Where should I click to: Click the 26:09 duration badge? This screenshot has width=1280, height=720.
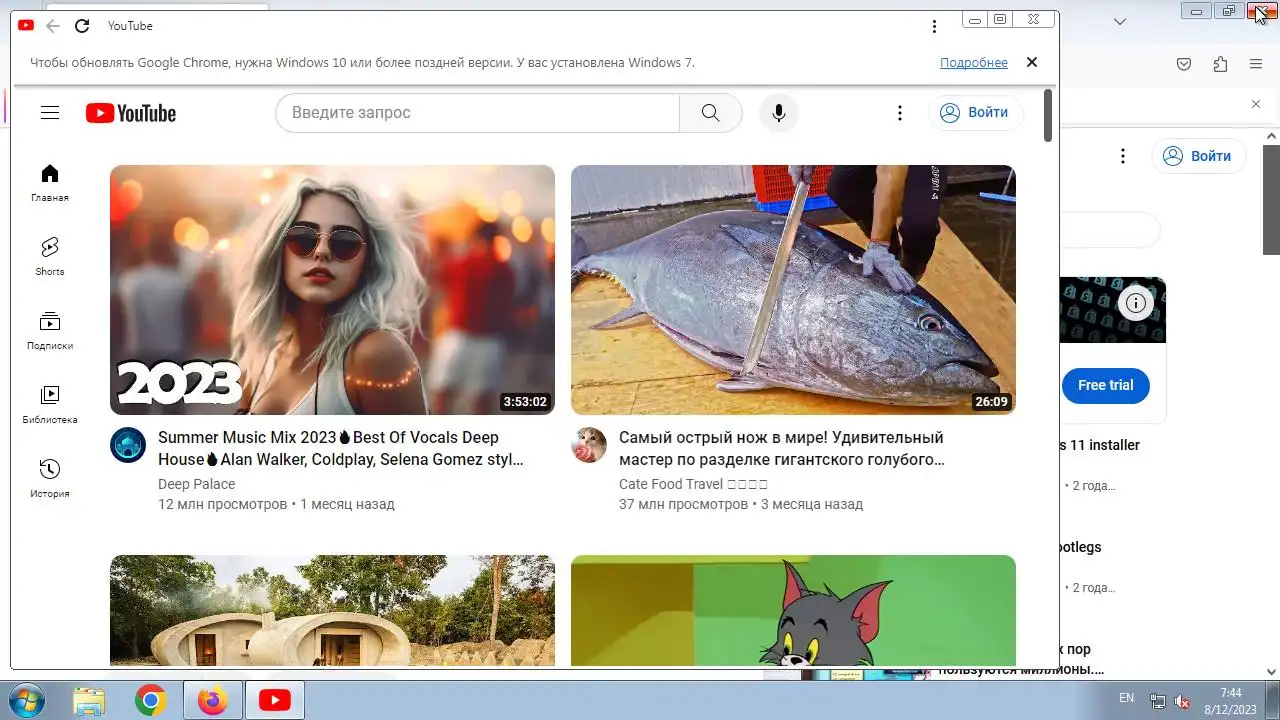tap(991, 402)
